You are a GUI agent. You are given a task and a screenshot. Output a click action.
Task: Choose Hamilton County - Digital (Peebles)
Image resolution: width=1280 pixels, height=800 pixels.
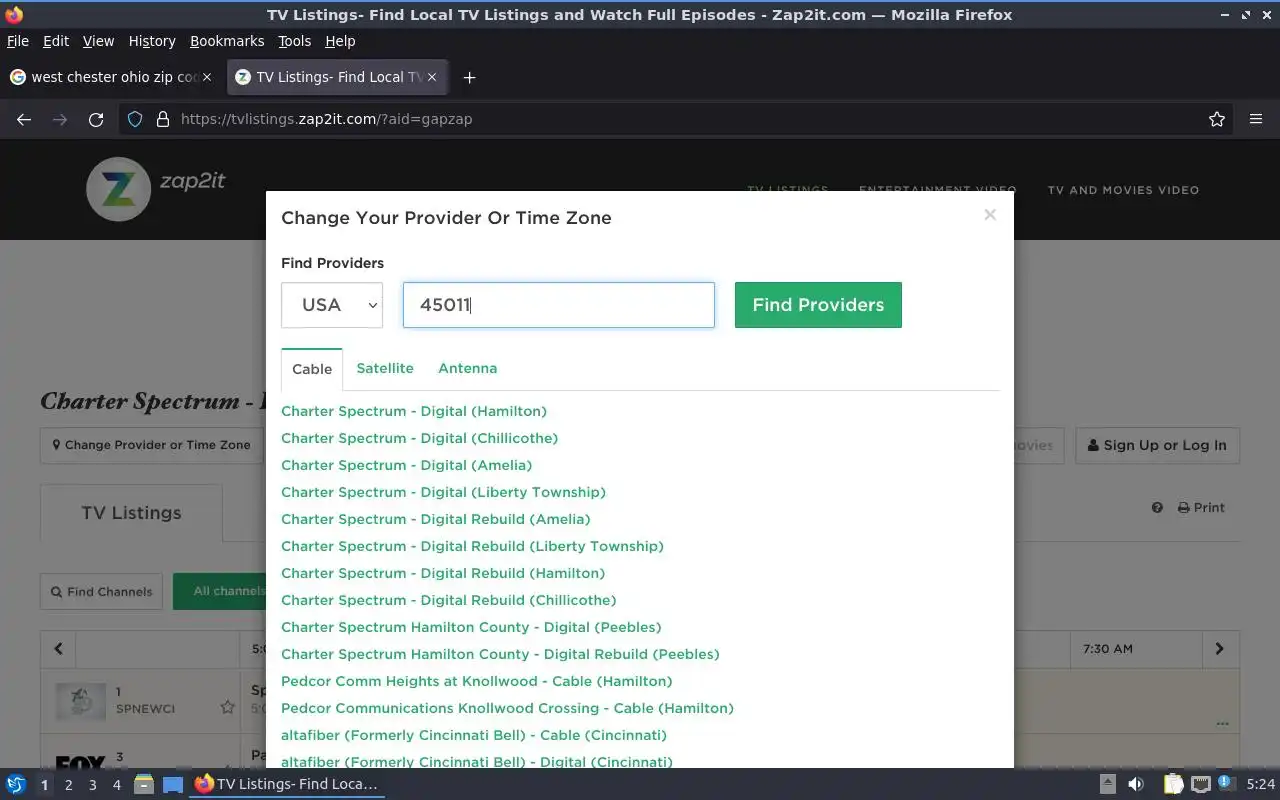[x=471, y=627]
